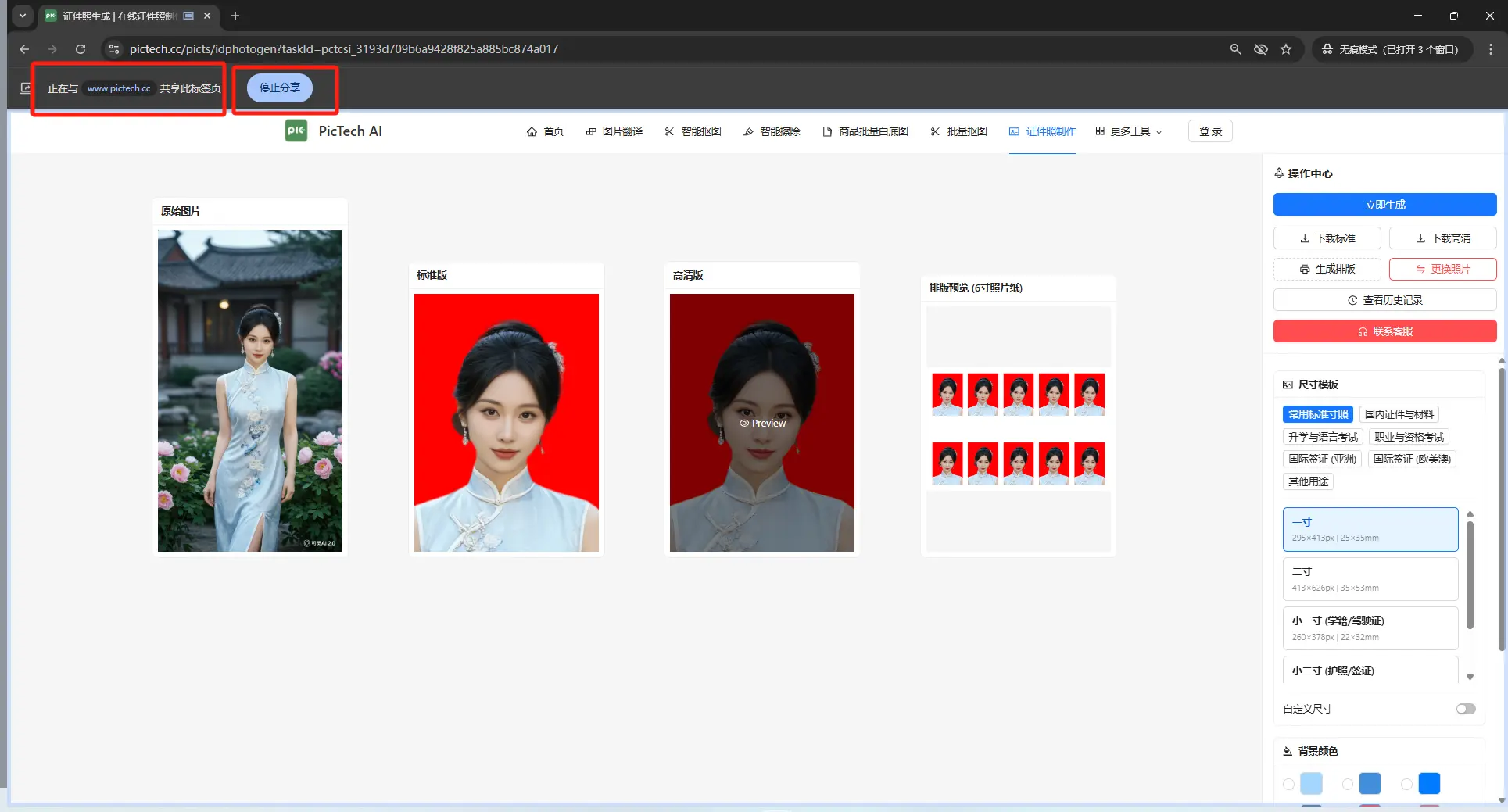
Task: Switch to the 国内证件与材料 template tab
Action: pyautogui.click(x=1399, y=414)
